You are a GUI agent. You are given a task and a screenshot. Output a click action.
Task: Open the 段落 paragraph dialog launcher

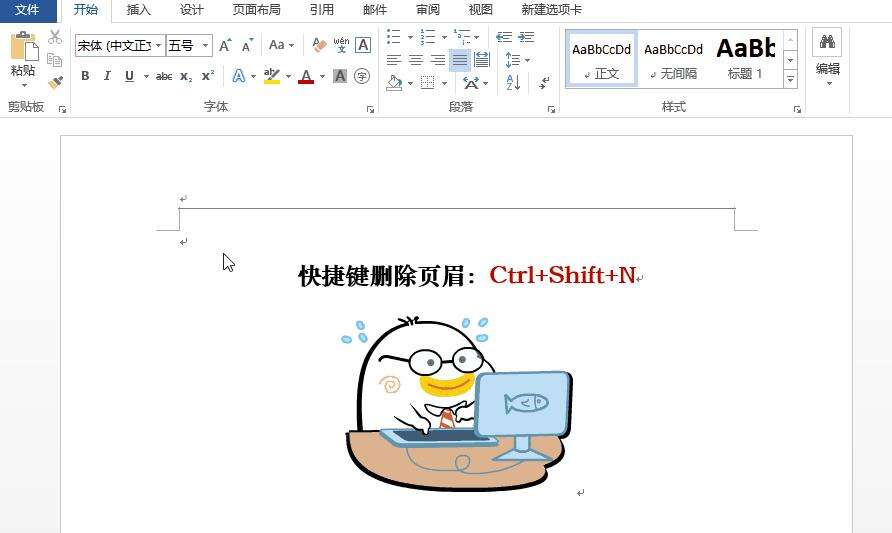(x=551, y=109)
